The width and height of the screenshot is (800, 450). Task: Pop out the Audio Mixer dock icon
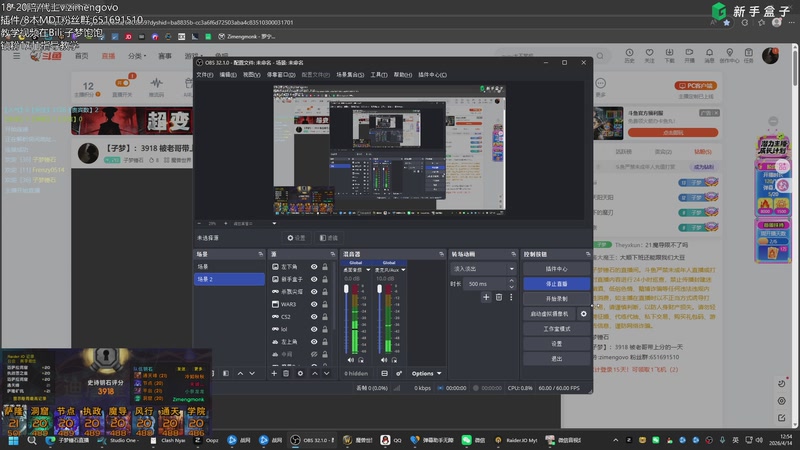click(x=441, y=254)
